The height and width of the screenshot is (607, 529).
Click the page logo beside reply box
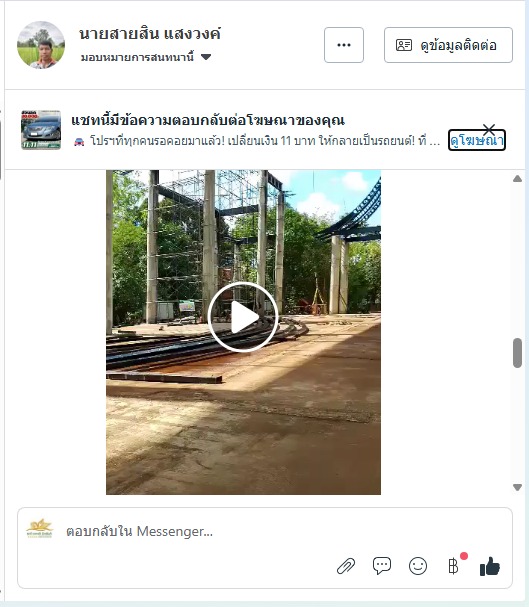(39, 528)
